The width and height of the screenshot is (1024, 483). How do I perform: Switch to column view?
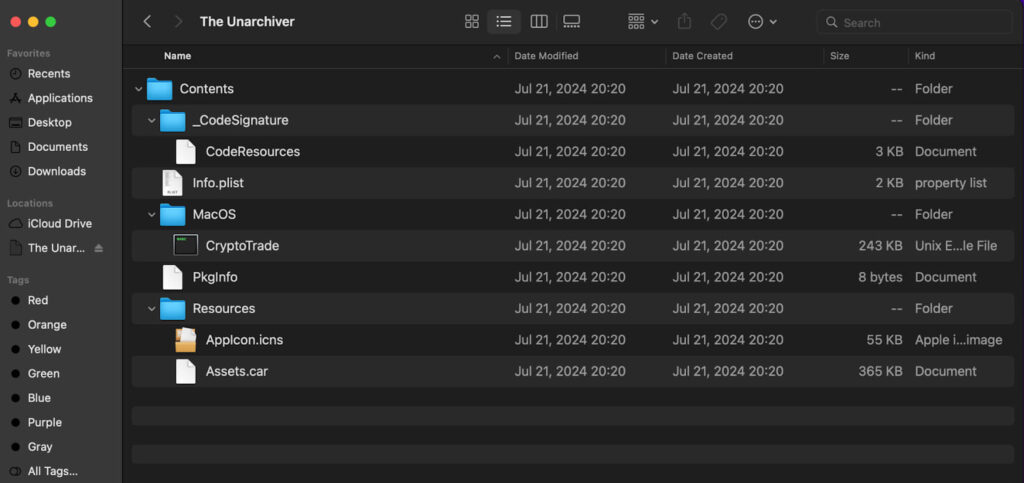click(539, 22)
